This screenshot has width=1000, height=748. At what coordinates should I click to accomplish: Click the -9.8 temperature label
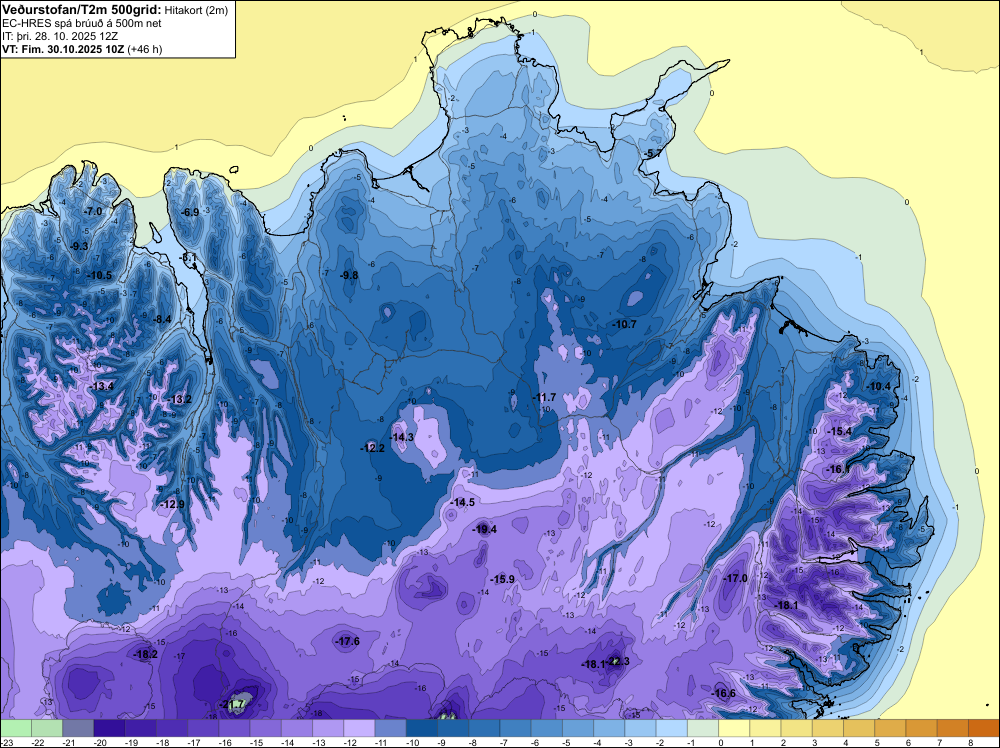[x=349, y=275]
